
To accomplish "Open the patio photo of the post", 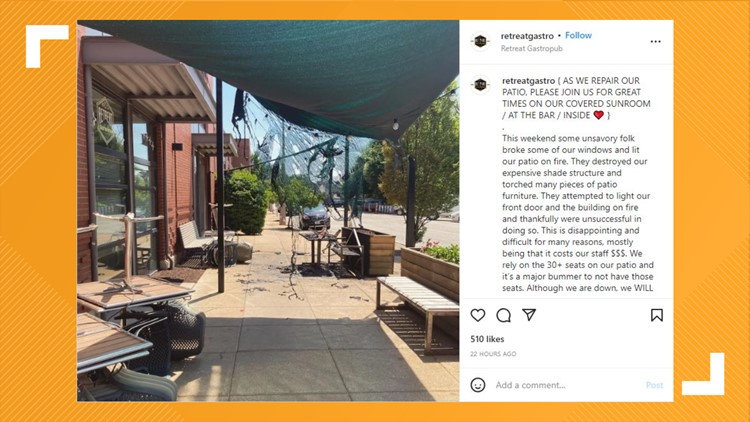I will click(268, 211).
